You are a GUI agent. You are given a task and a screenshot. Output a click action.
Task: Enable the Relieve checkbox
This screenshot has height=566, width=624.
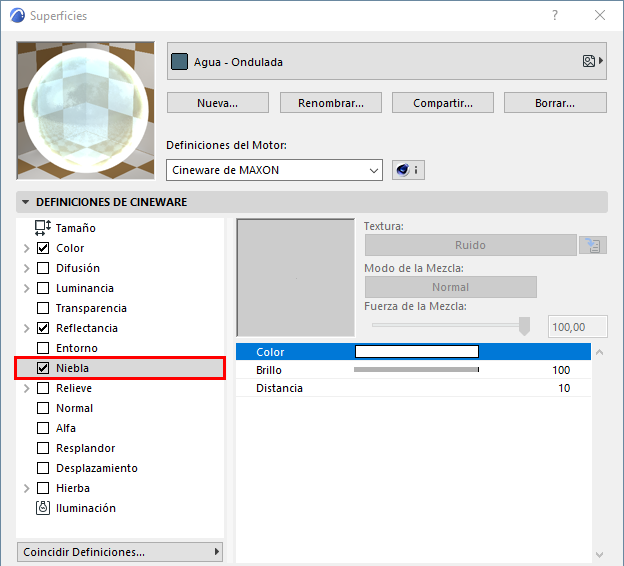tap(43, 388)
